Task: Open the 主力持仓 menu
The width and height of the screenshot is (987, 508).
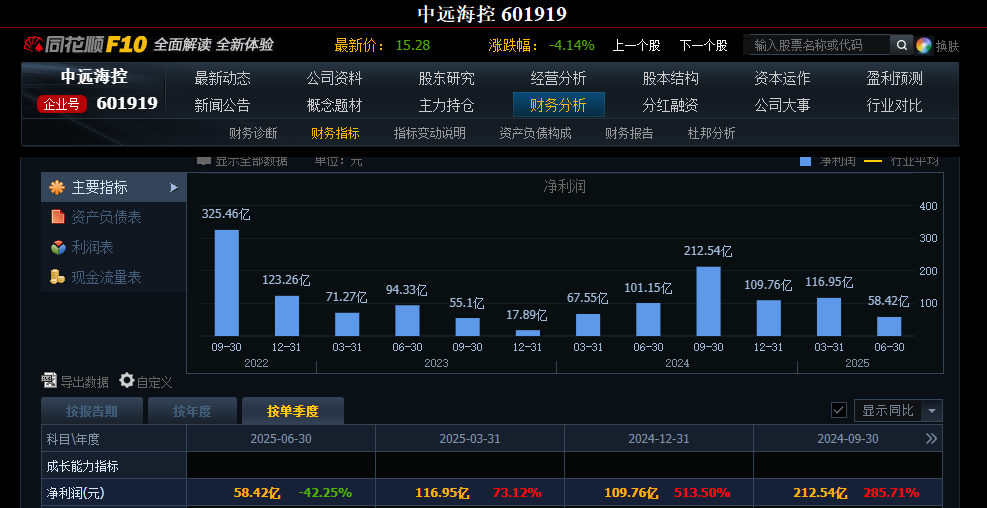Action: point(446,105)
